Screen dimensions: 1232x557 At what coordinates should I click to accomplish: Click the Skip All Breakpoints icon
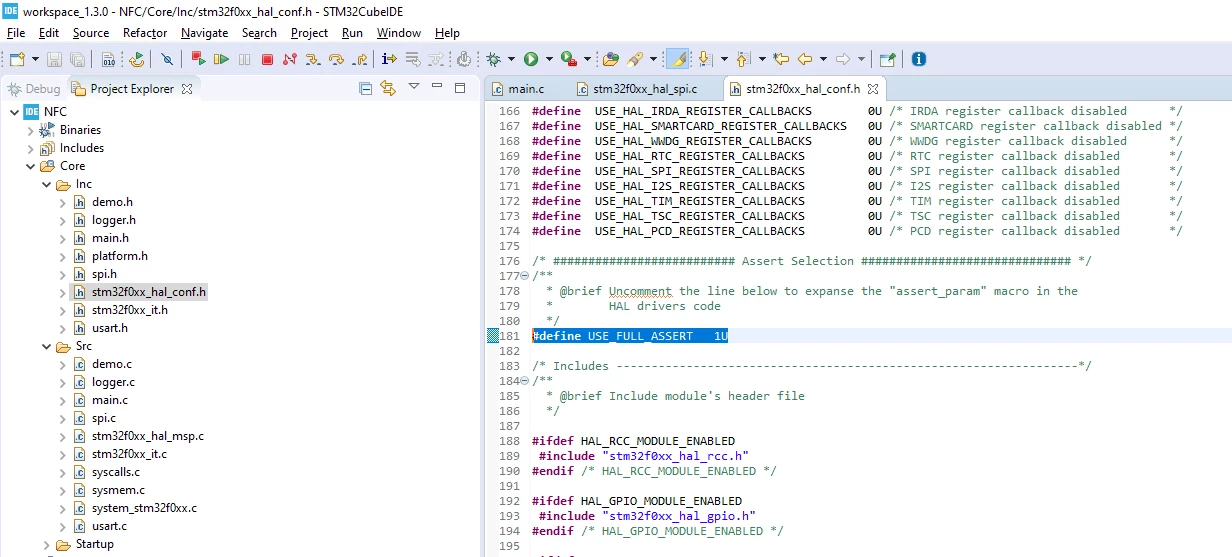[x=167, y=59]
